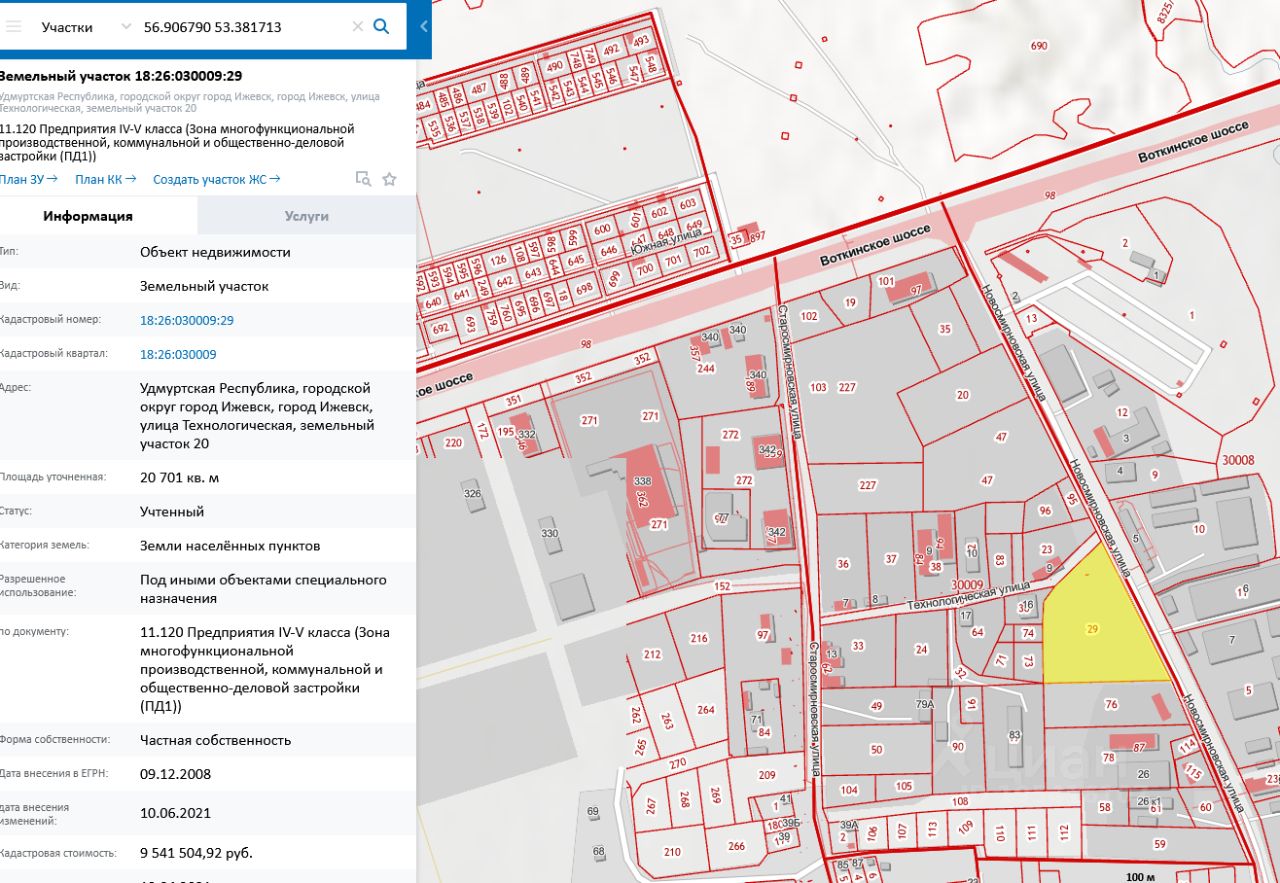Click parcel 212 on the map
The width and height of the screenshot is (1280, 883).
[652, 655]
